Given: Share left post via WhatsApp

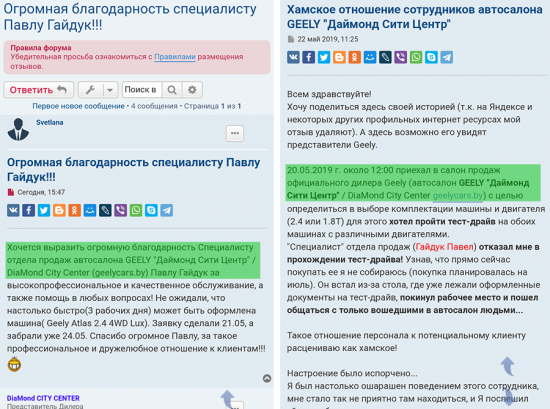Looking at the screenshot, I should click(136, 210).
